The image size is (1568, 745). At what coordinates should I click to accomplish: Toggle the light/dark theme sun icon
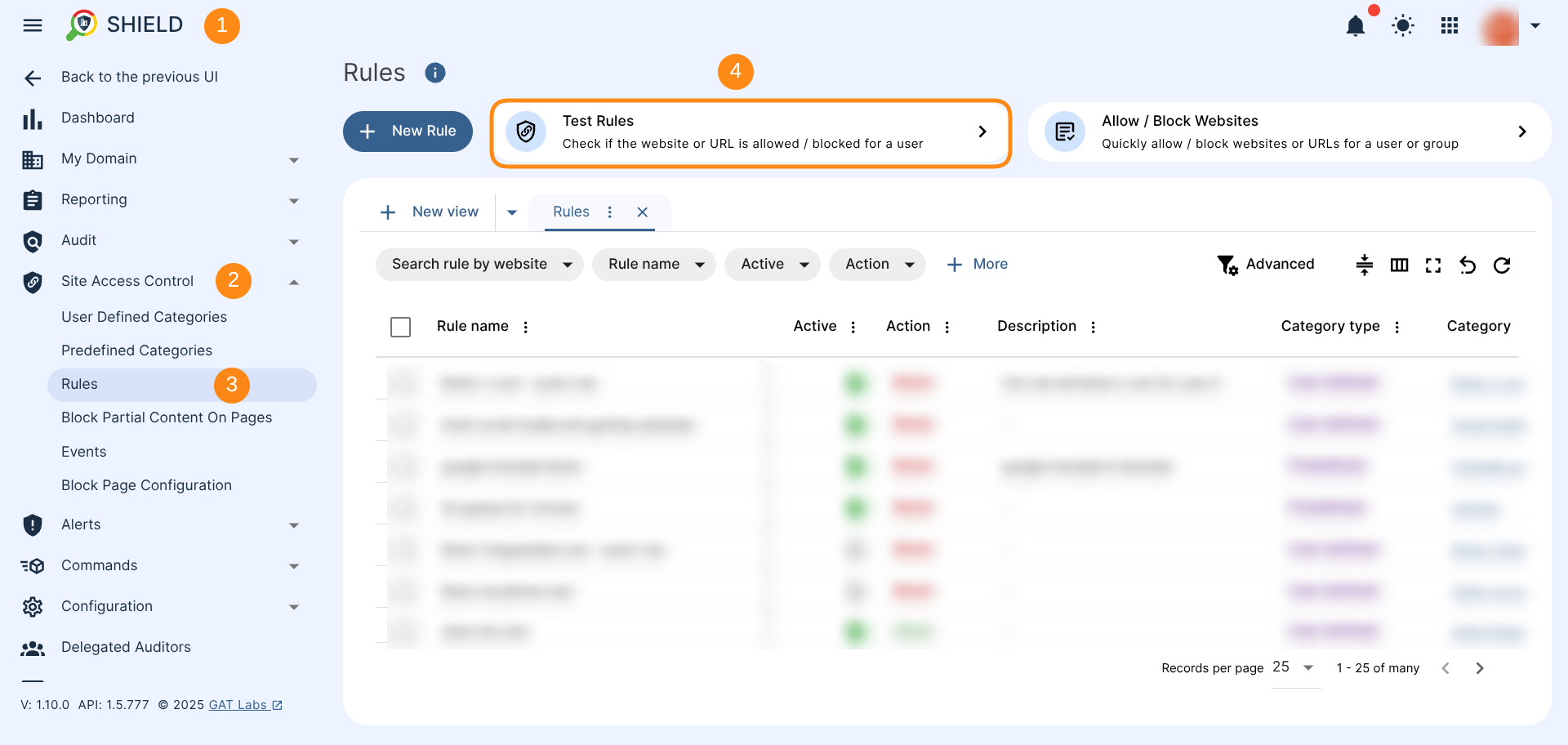(1403, 26)
